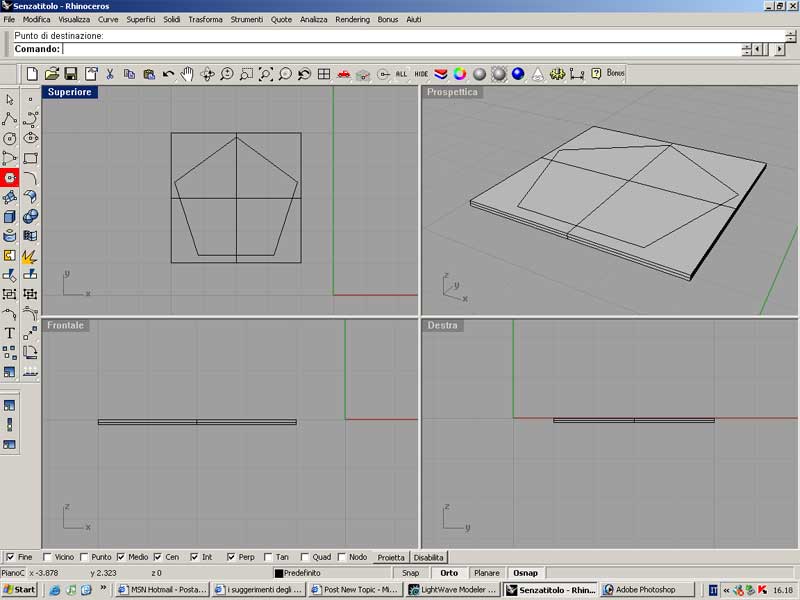Open the four-viewport layout icon

(324, 74)
